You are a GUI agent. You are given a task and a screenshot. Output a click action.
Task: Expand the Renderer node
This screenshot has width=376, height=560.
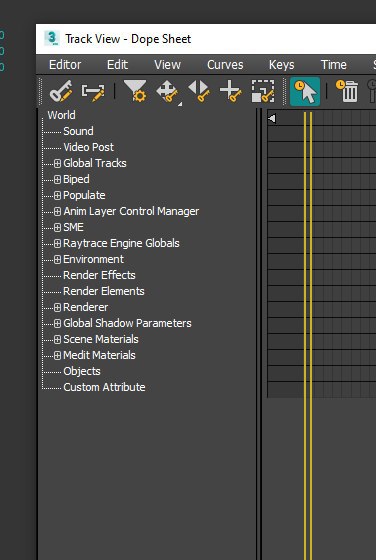click(57, 308)
